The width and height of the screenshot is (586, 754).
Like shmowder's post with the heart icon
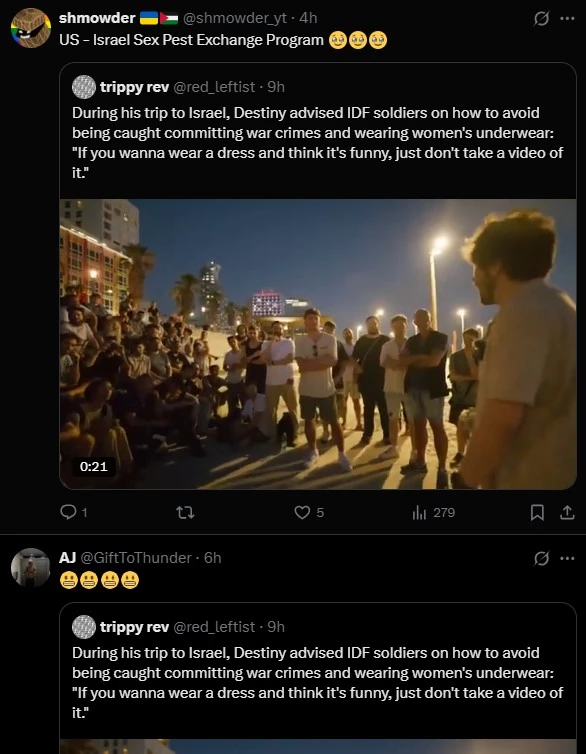pyautogui.click(x=302, y=513)
